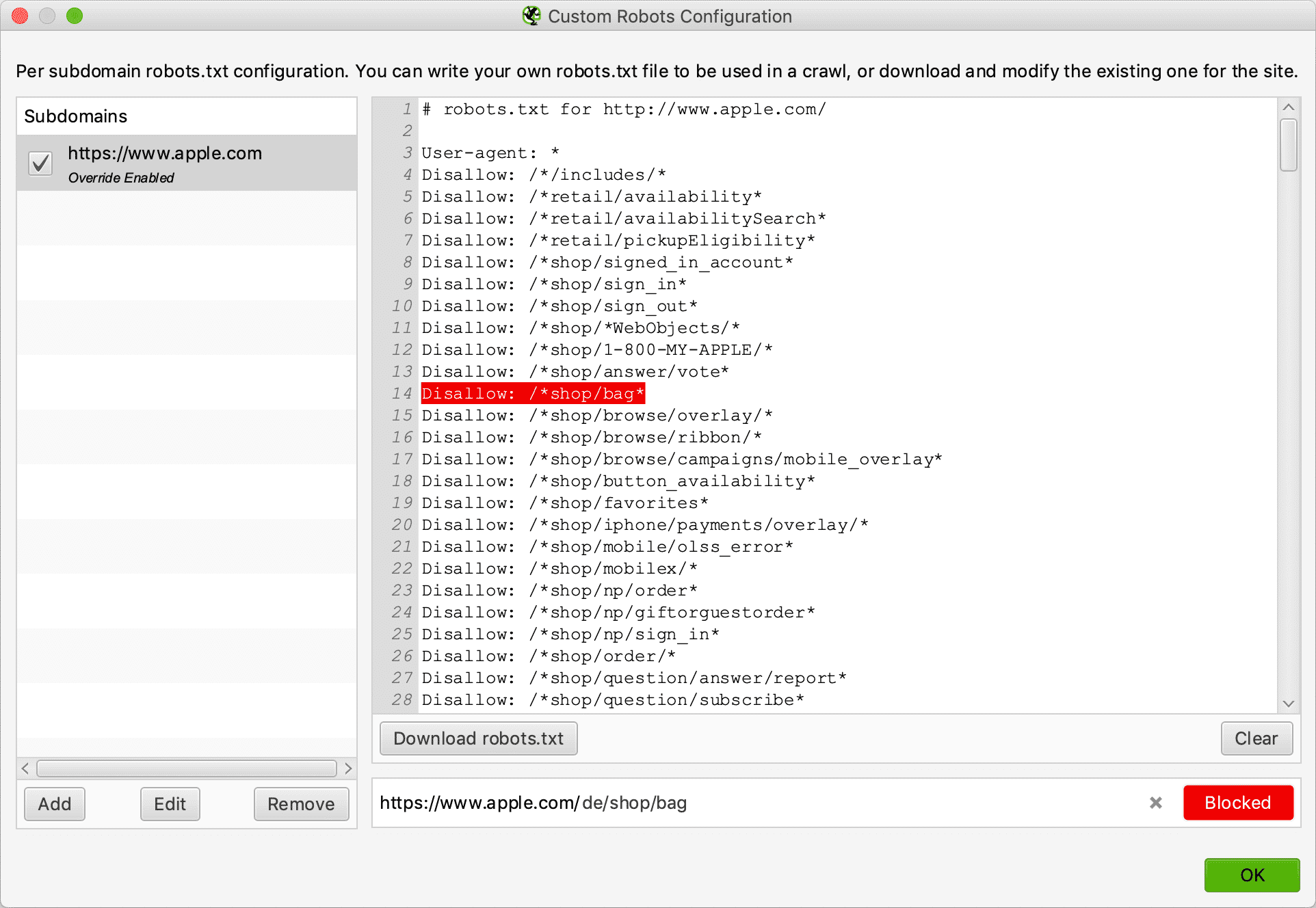Viewport: 1316px width, 908px height.
Task: Click line Disallow: /*shop/*WebObjects/*
Action: pyautogui.click(x=581, y=328)
